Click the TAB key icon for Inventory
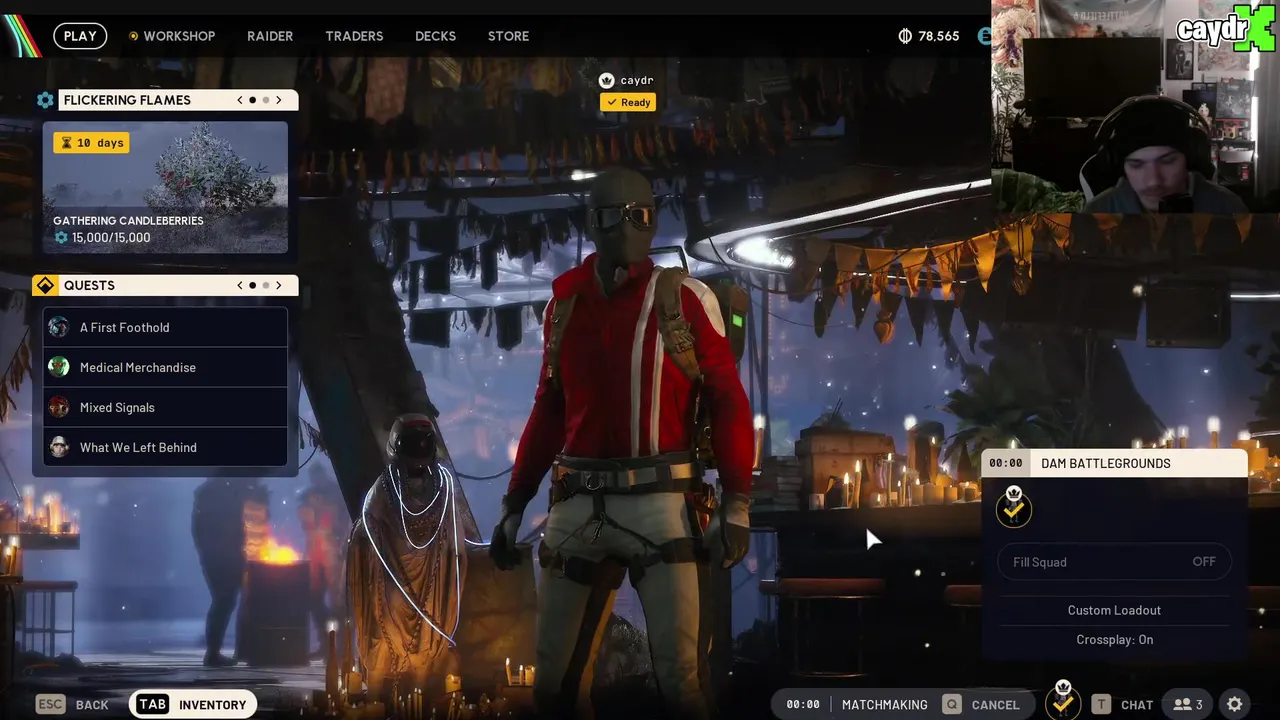The width and height of the screenshot is (1280, 720). click(x=152, y=704)
